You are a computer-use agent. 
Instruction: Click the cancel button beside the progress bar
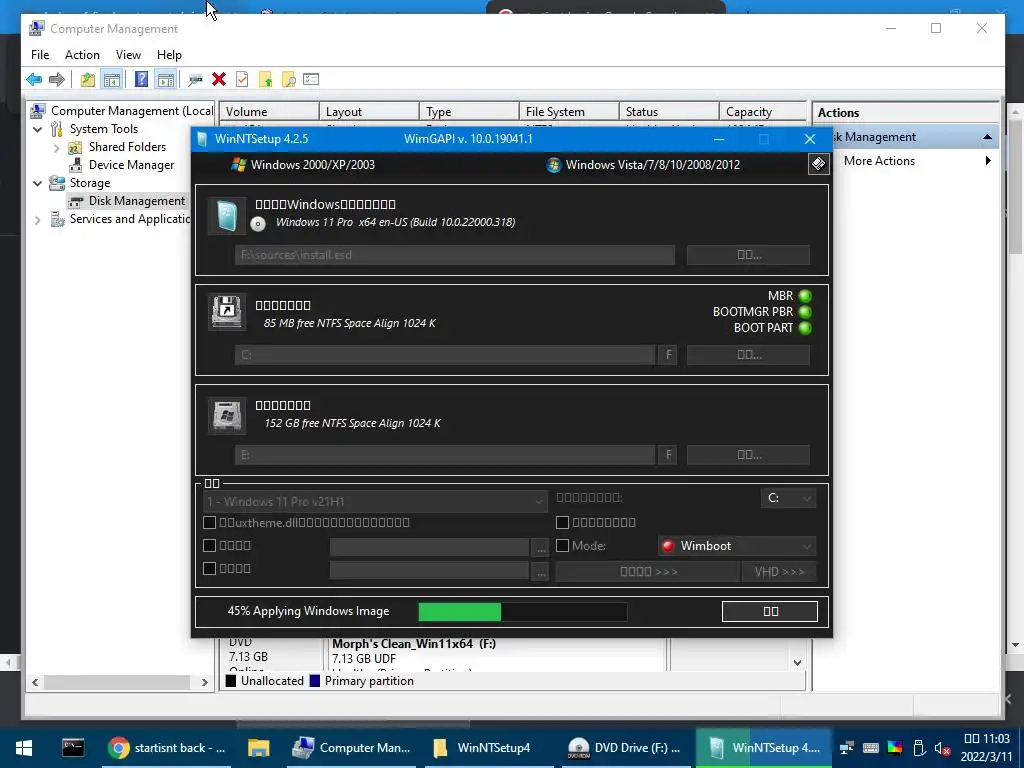pyautogui.click(x=770, y=611)
